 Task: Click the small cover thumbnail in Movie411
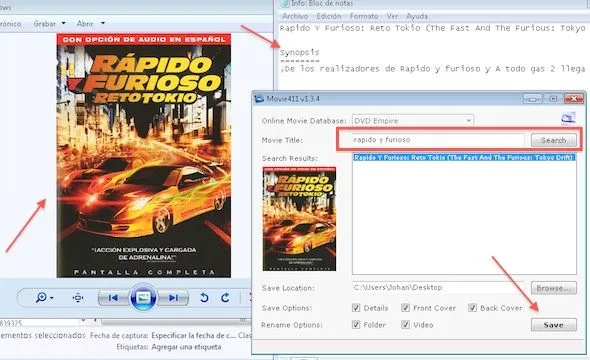coord(299,219)
